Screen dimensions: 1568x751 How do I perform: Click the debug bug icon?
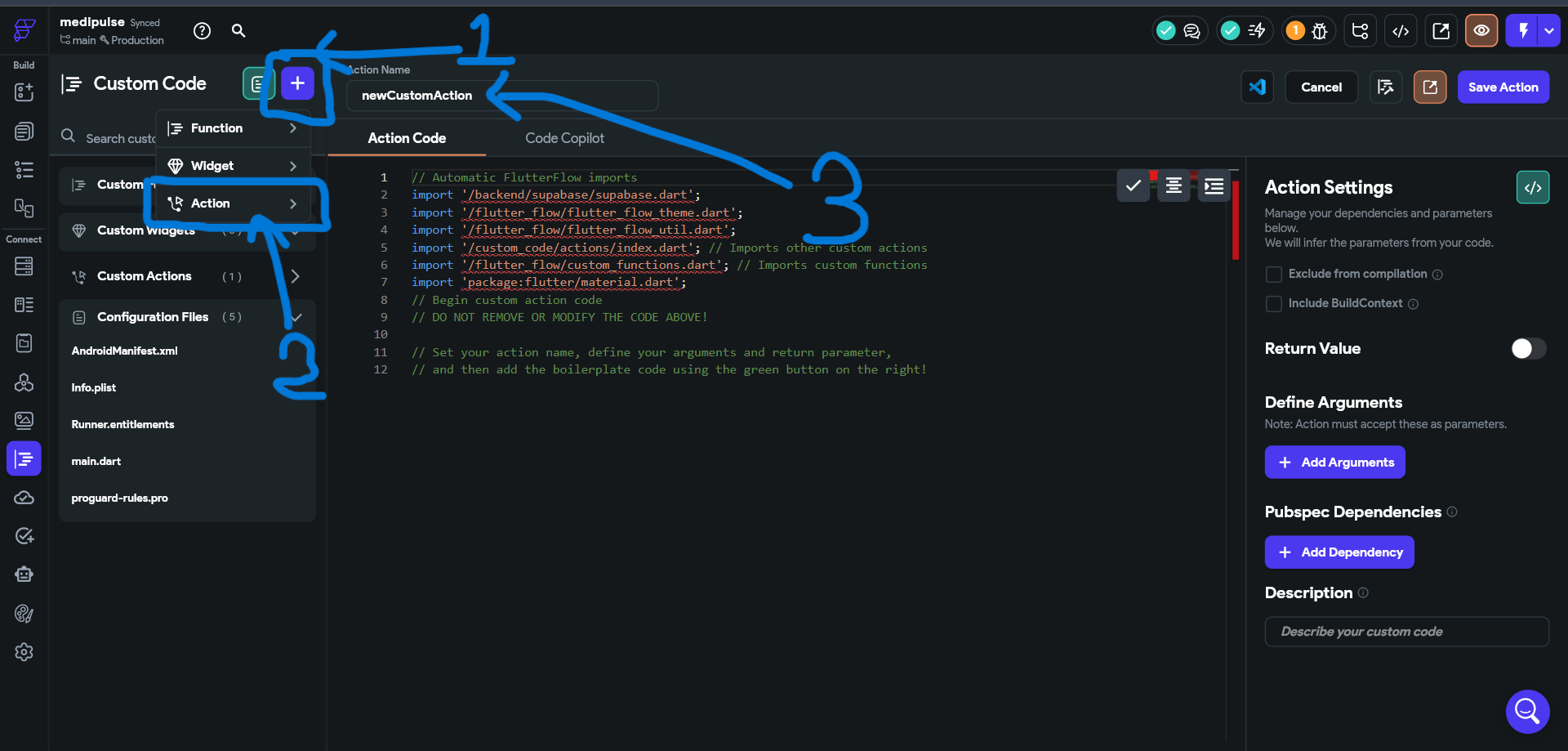[1319, 31]
